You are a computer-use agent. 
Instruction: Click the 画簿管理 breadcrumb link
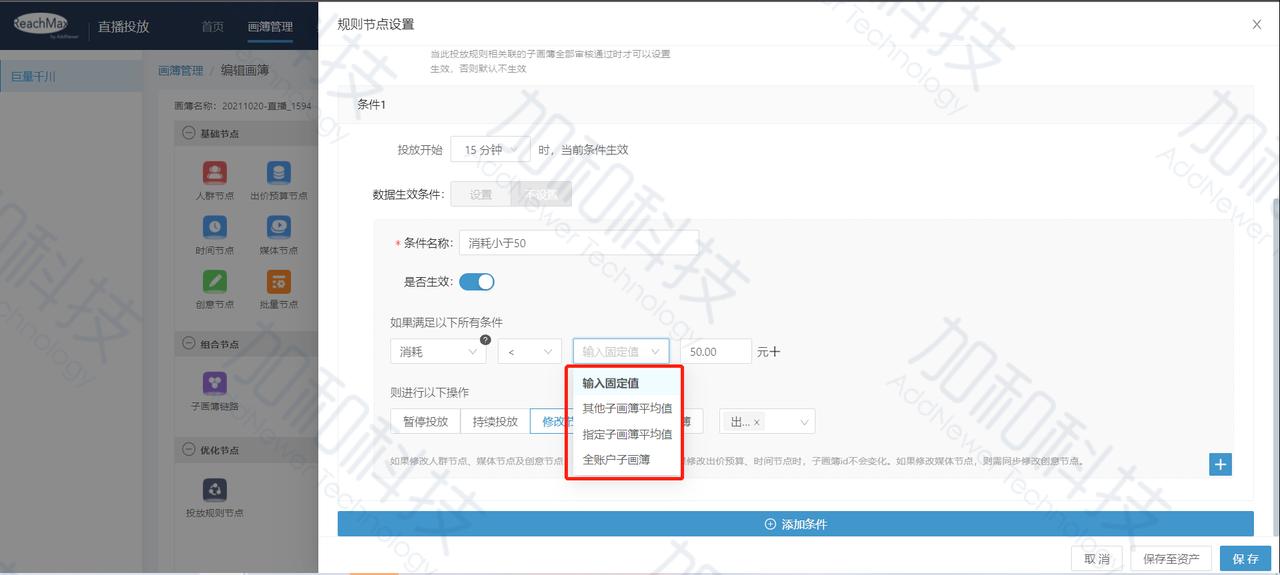coord(181,71)
